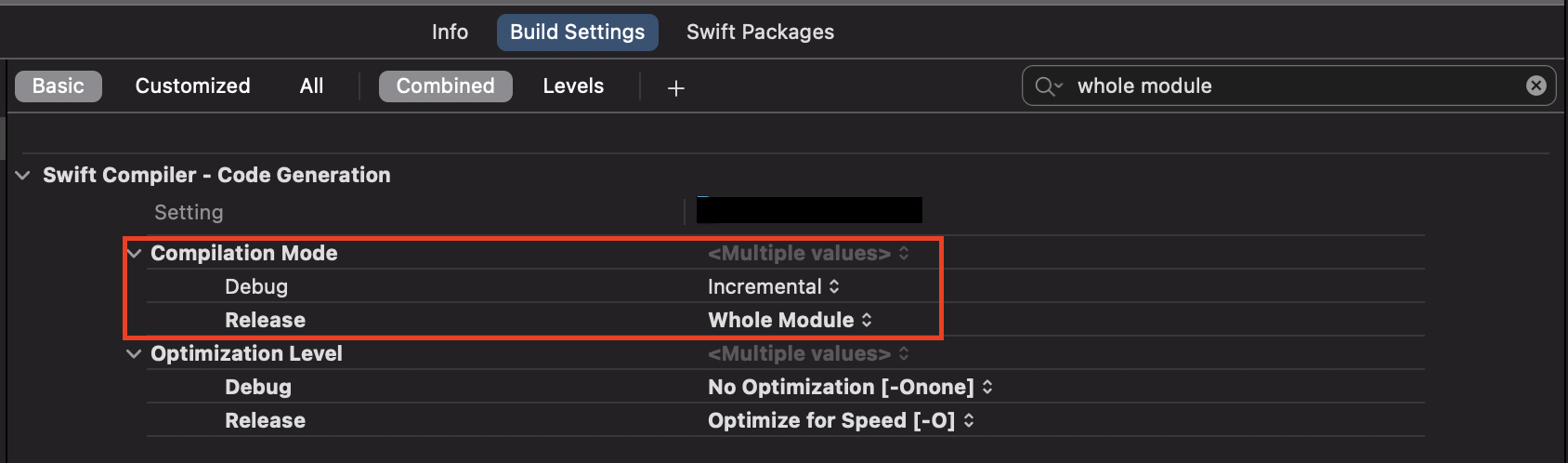Switch to Basic settings filter
1568x463 pixels.
pyautogui.click(x=59, y=86)
